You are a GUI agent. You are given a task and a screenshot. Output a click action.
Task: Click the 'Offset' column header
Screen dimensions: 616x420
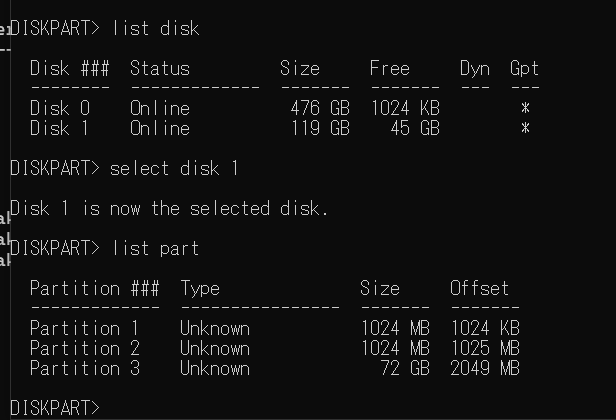[479, 288]
